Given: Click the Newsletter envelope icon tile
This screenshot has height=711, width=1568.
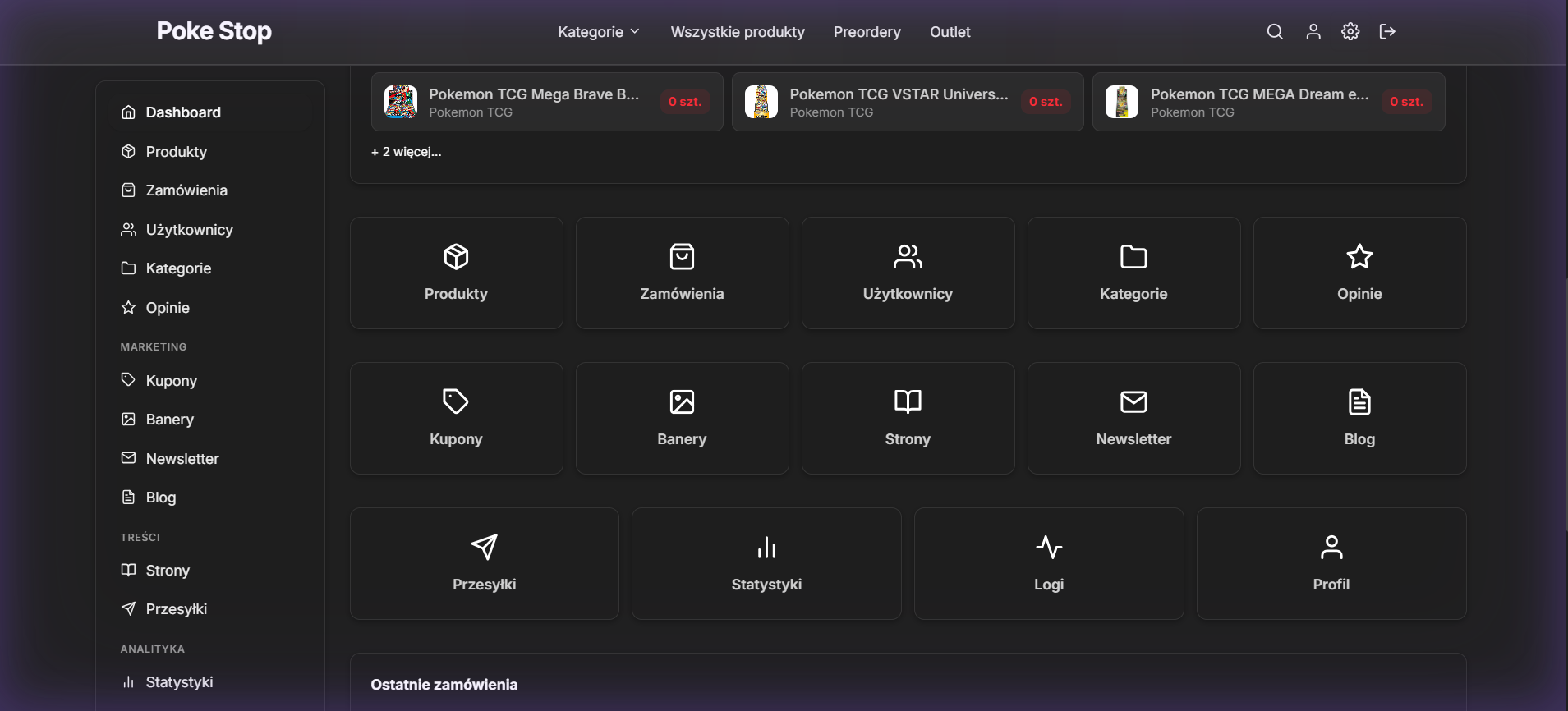Looking at the screenshot, I should [1134, 419].
